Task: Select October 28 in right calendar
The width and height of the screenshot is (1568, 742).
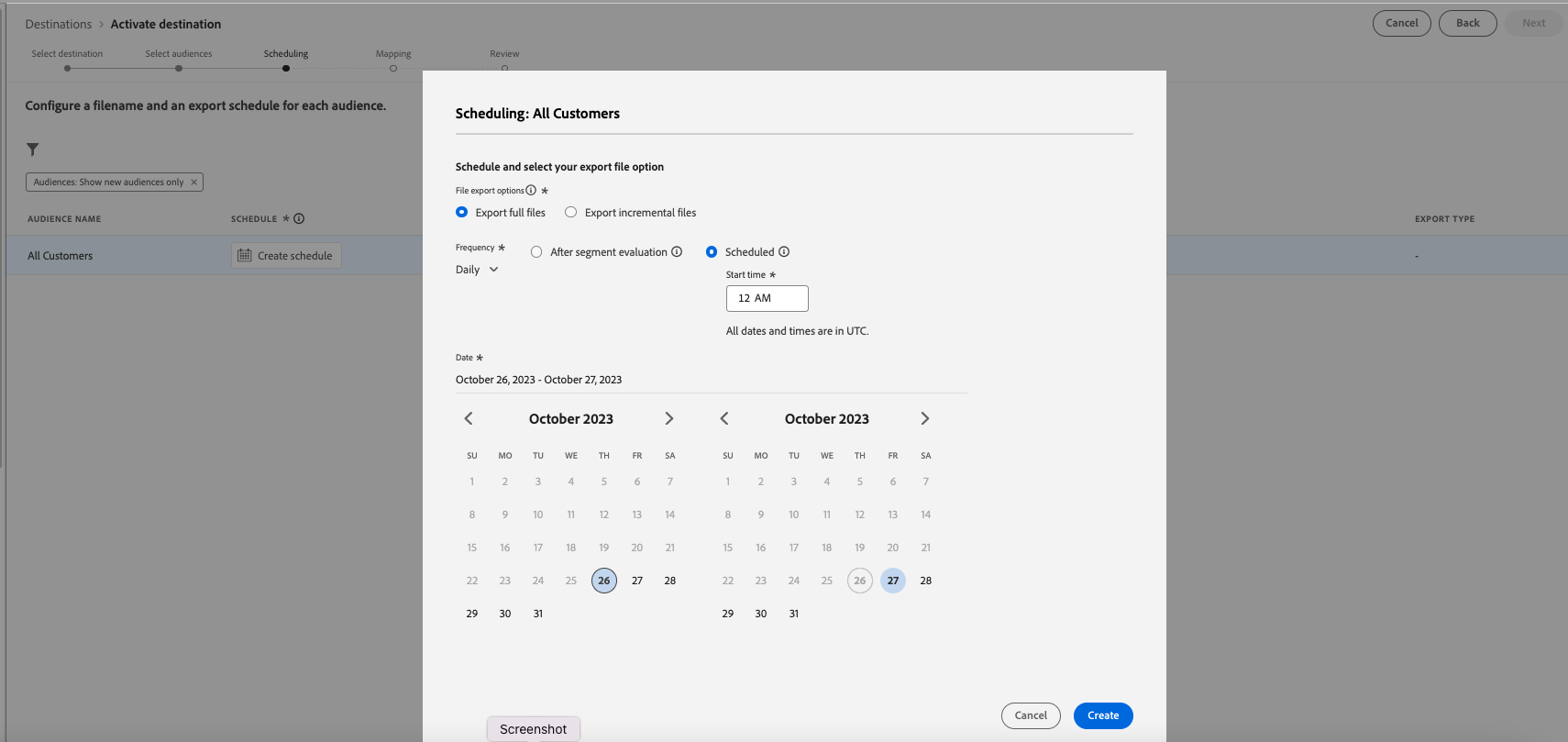Action: (926, 581)
